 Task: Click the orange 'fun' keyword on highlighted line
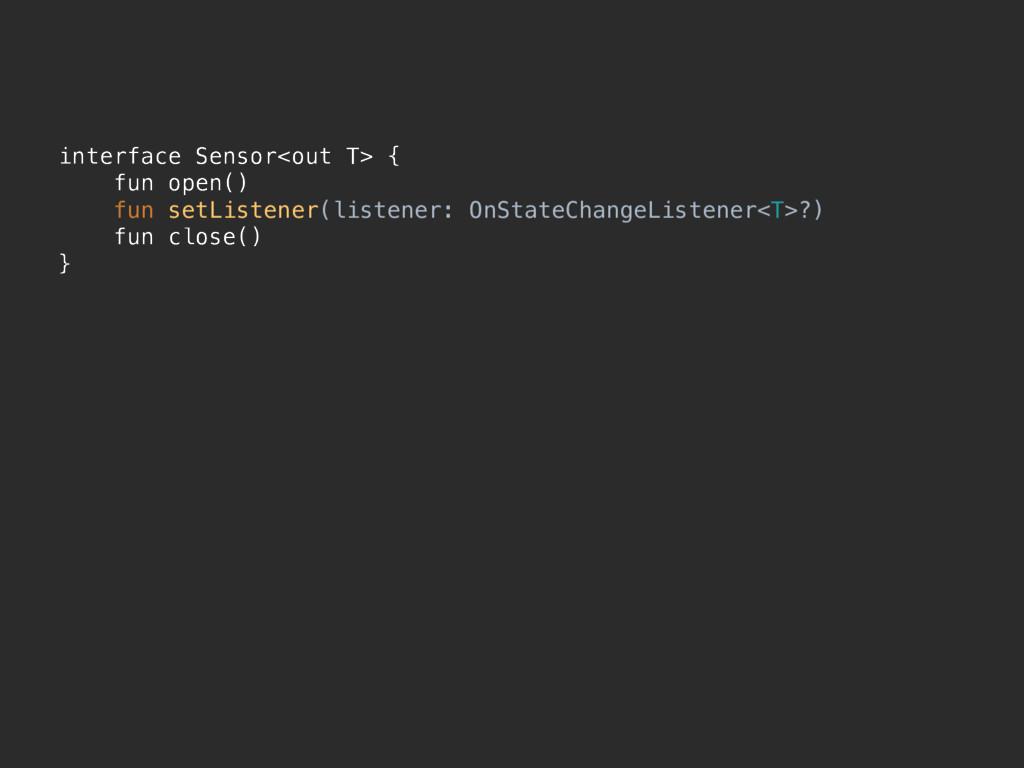tap(134, 210)
